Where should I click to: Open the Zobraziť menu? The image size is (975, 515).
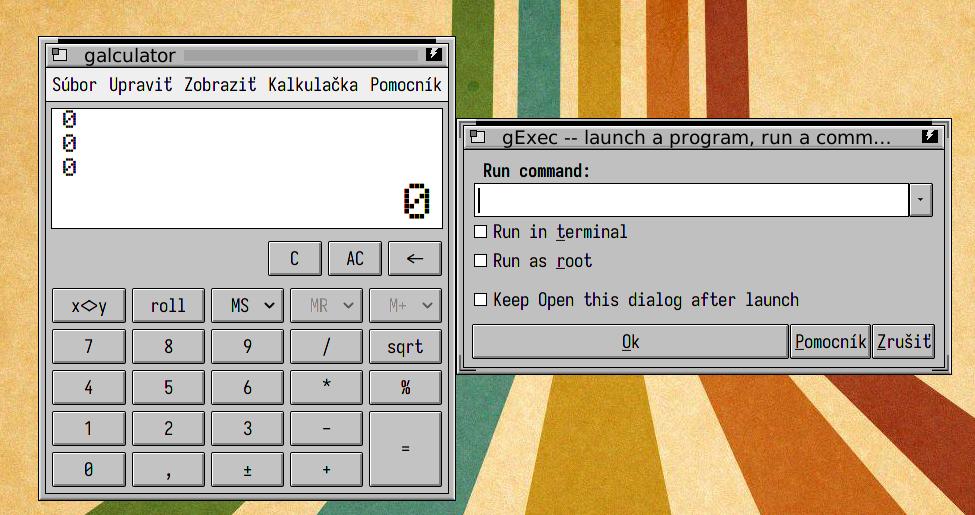220,85
